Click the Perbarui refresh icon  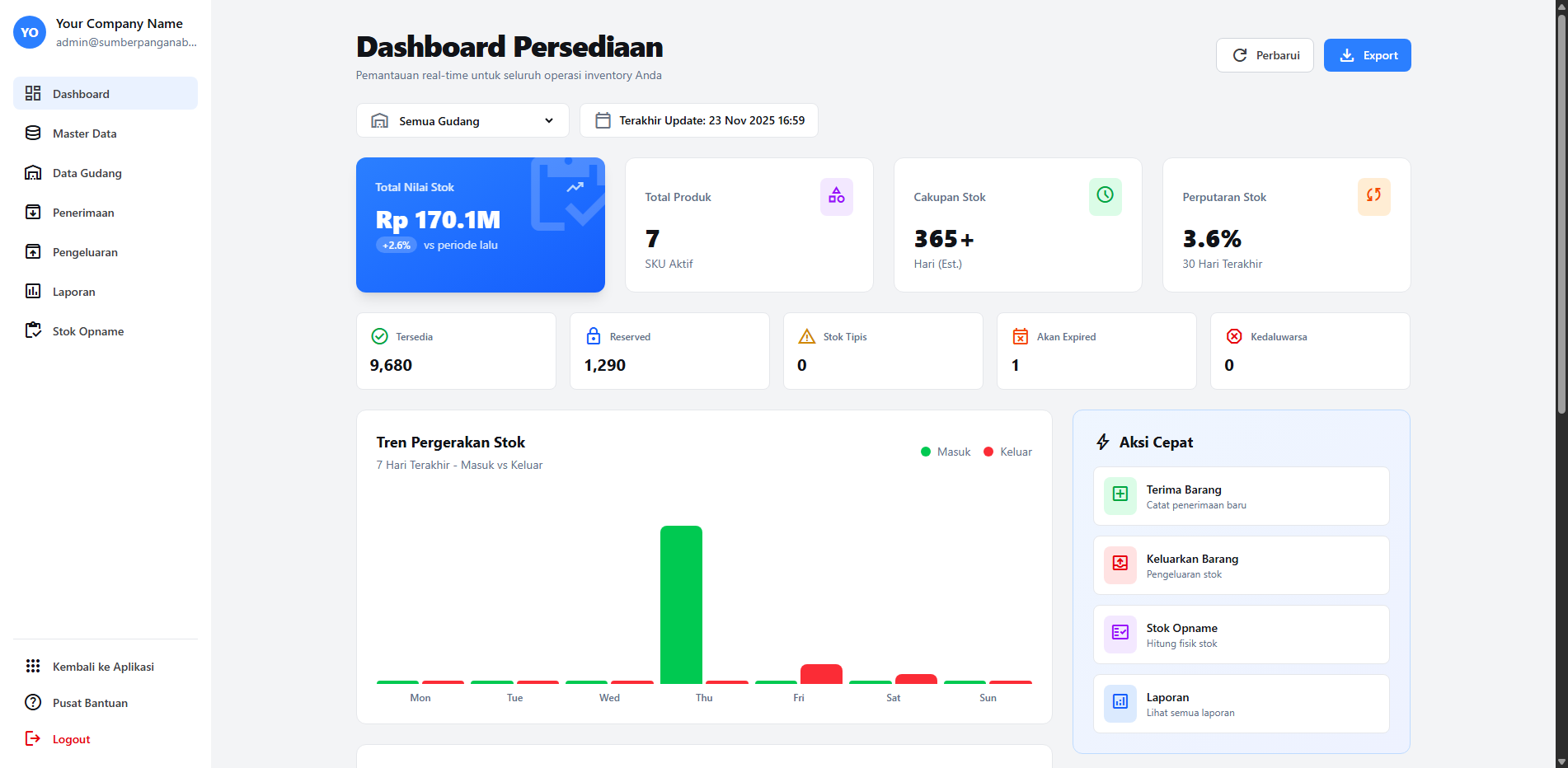[1241, 54]
